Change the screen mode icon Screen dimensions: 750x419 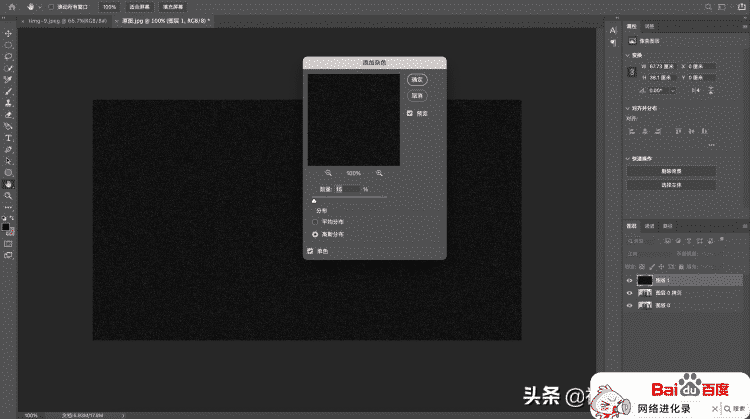click(x=8, y=255)
